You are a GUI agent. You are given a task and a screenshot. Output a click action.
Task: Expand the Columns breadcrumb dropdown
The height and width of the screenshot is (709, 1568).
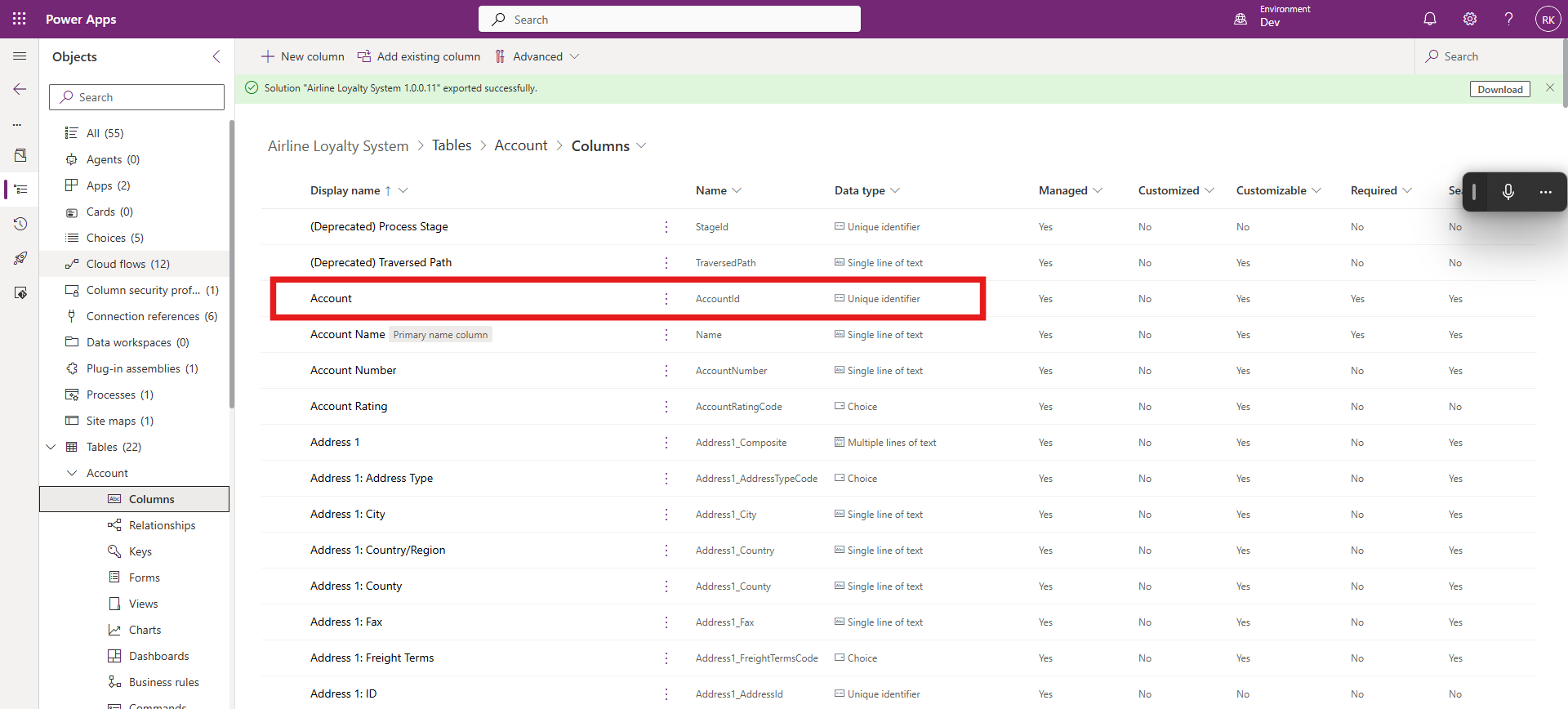(x=641, y=145)
